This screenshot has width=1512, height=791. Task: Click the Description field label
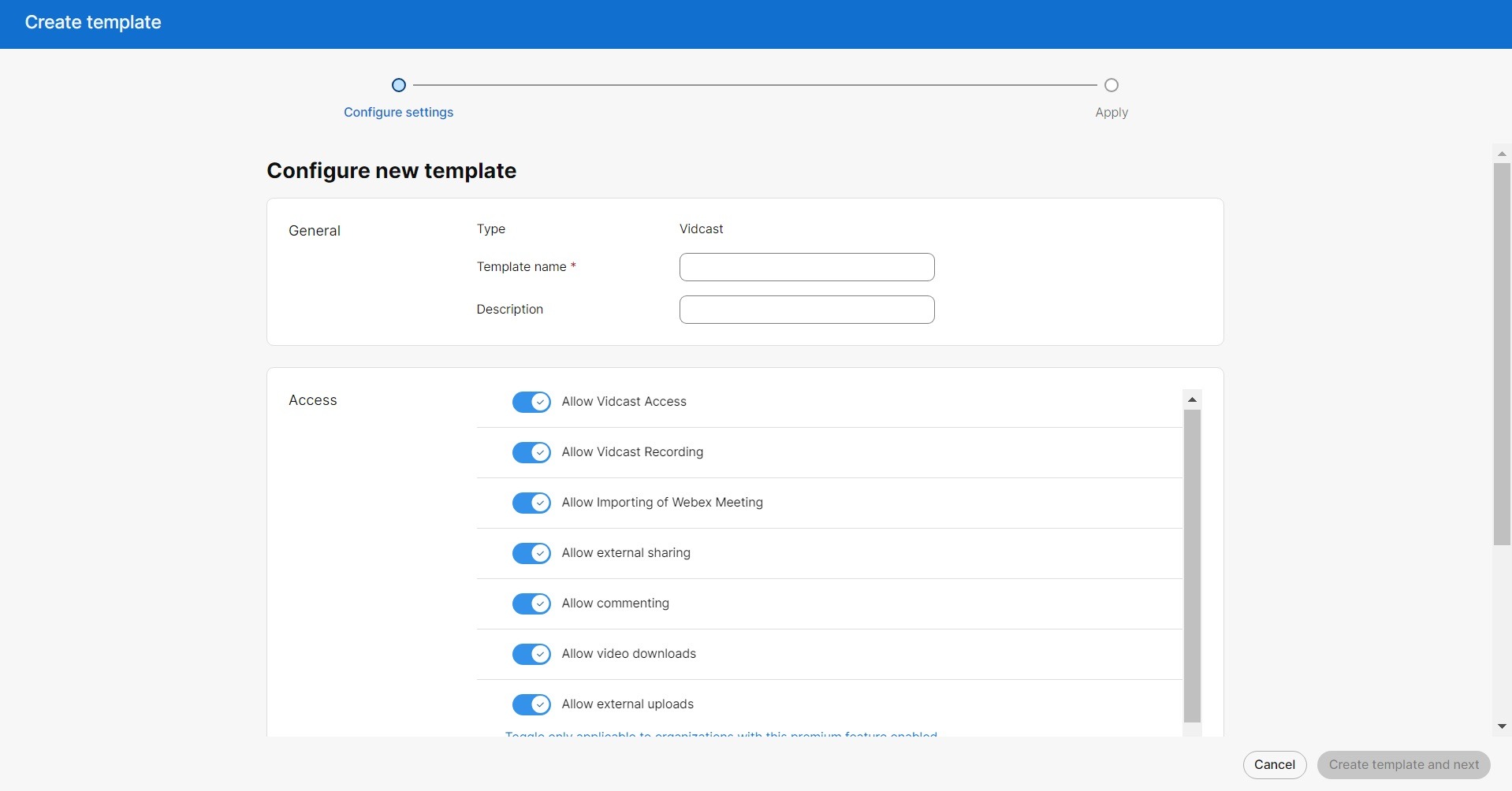509,309
